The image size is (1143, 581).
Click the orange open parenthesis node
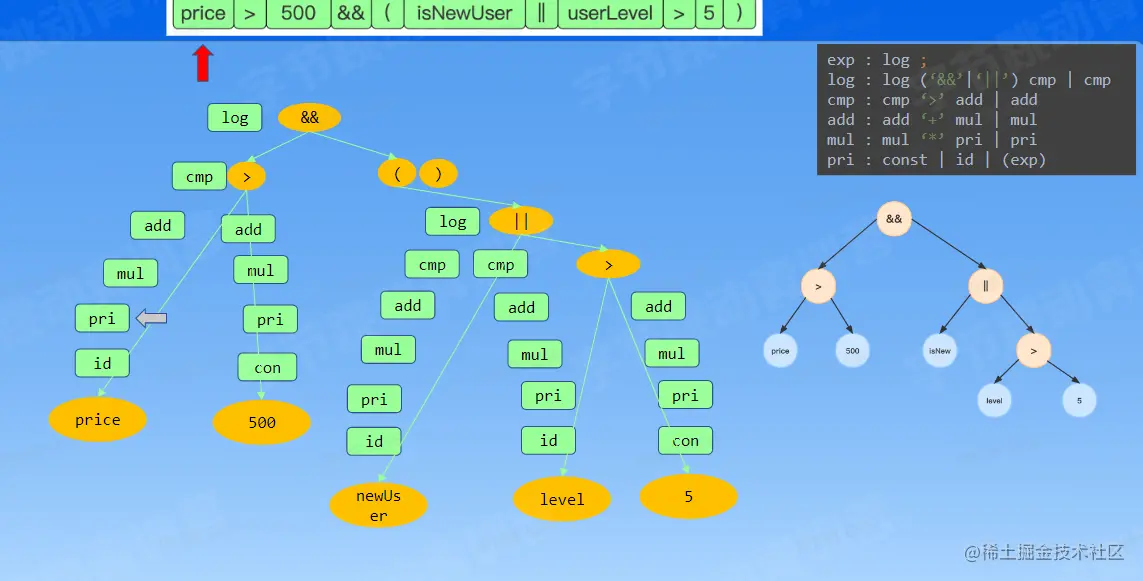point(397,173)
